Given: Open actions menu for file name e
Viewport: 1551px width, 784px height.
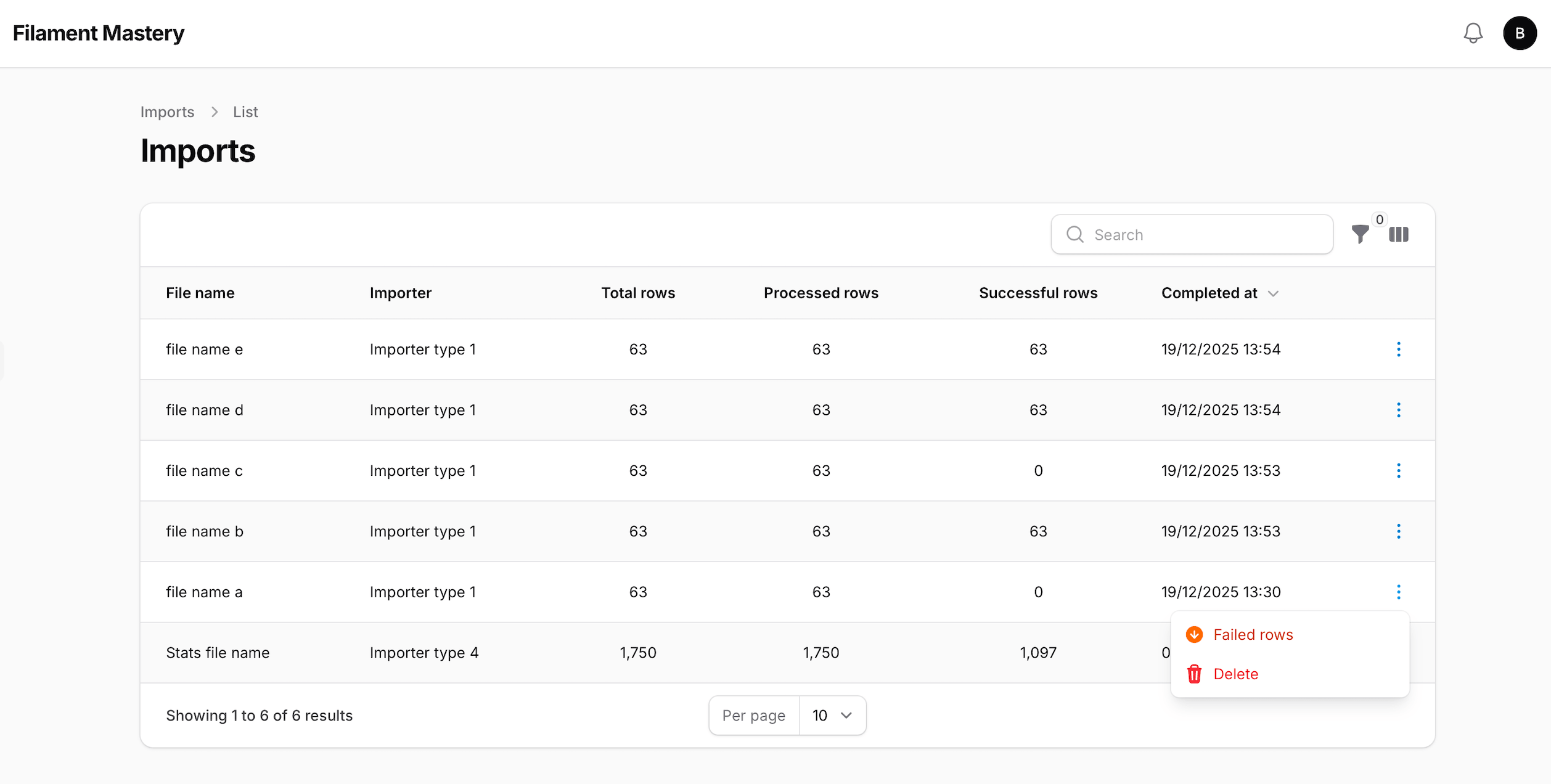Looking at the screenshot, I should 1398,349.
